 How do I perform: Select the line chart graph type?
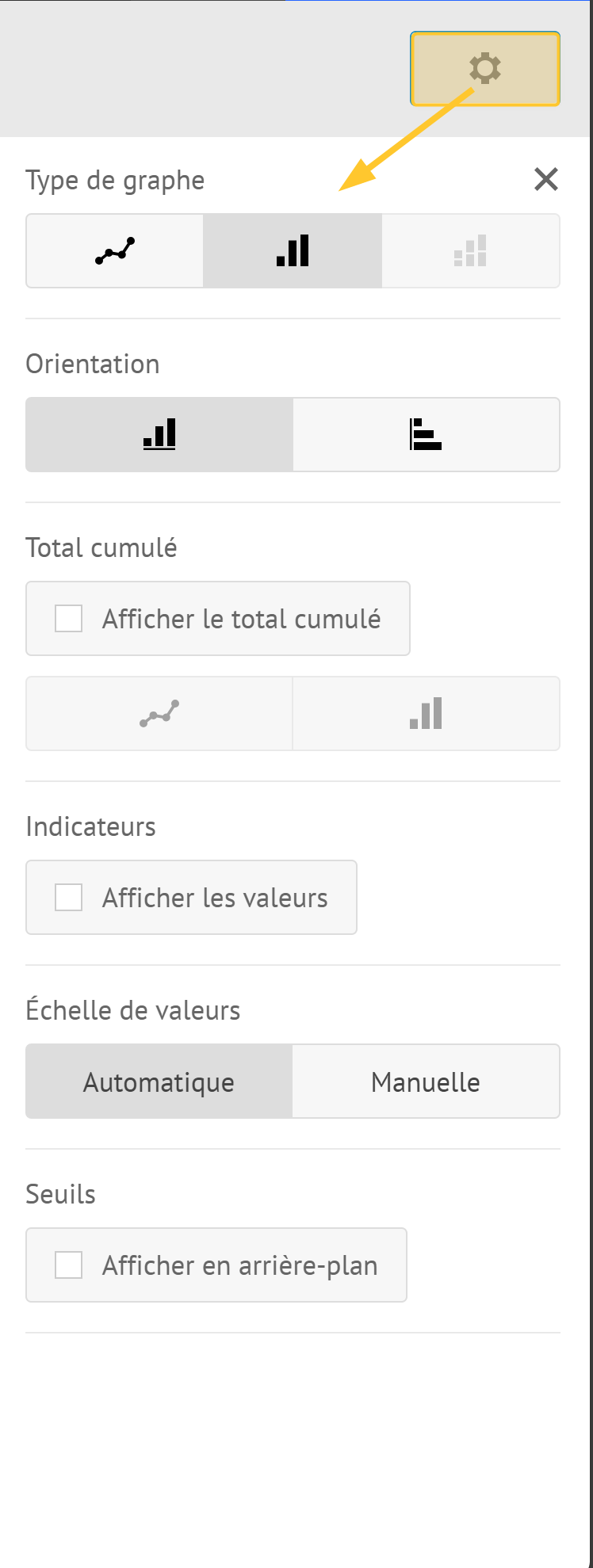115,250
